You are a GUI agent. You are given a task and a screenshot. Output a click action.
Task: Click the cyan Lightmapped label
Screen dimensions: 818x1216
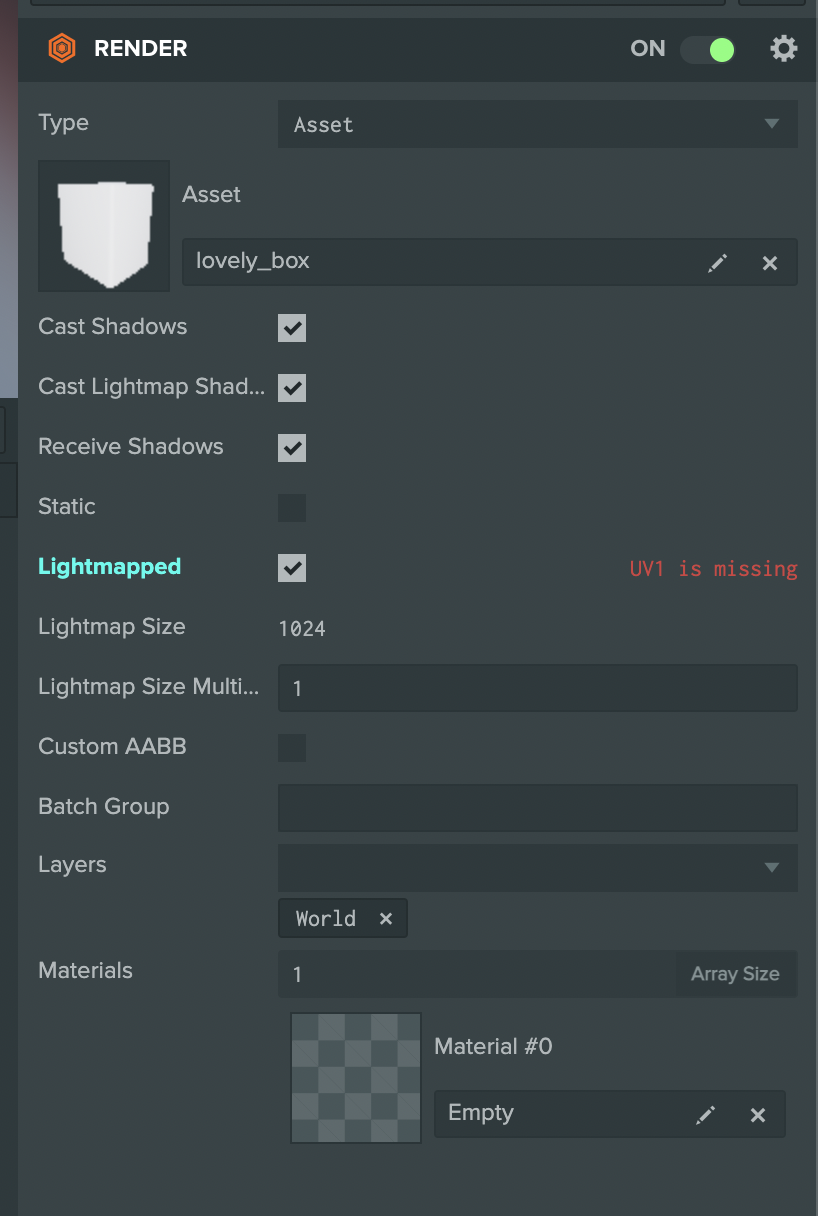[x=109, y=566]
